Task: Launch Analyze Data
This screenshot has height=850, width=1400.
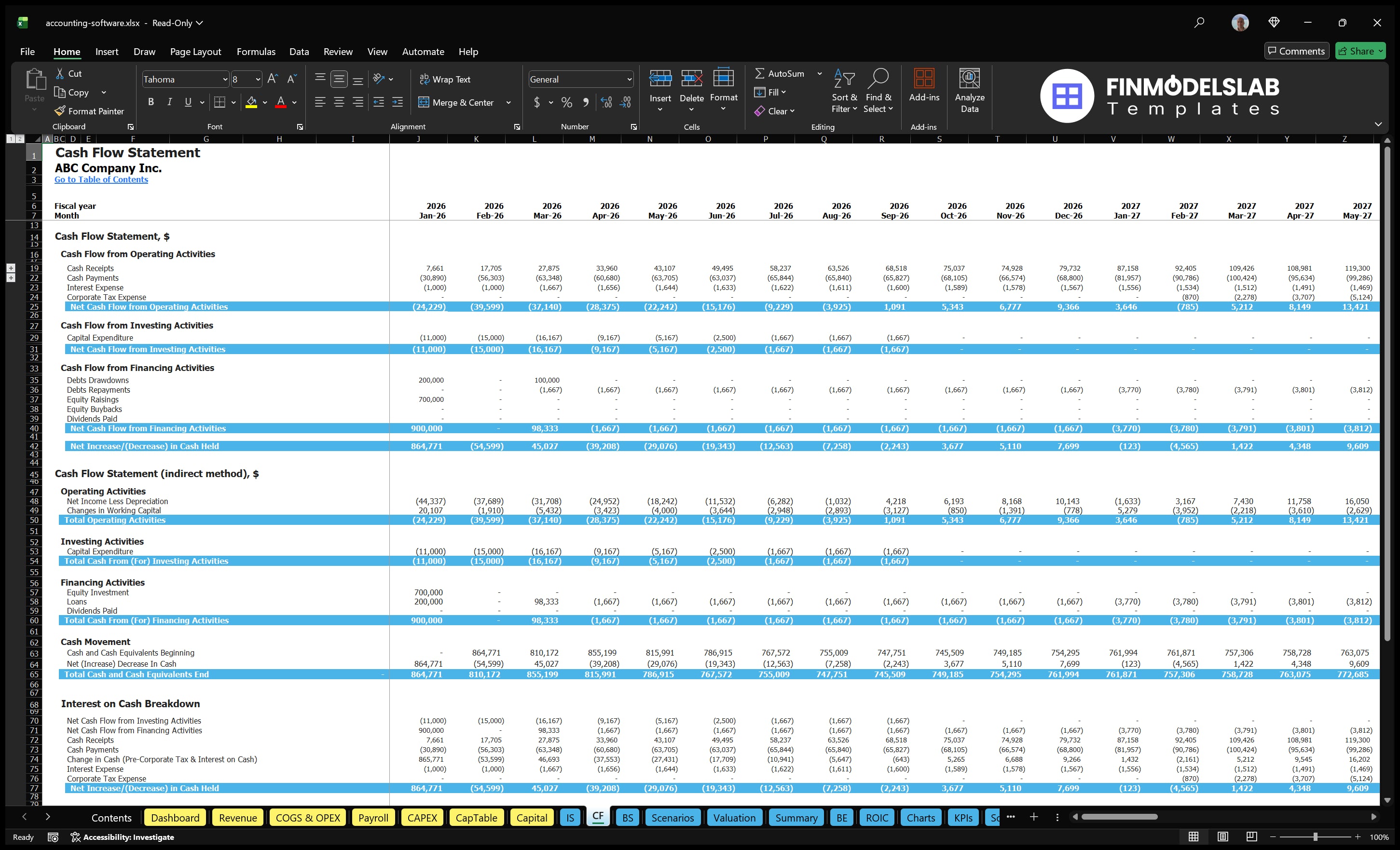Action: coord(970,91)
